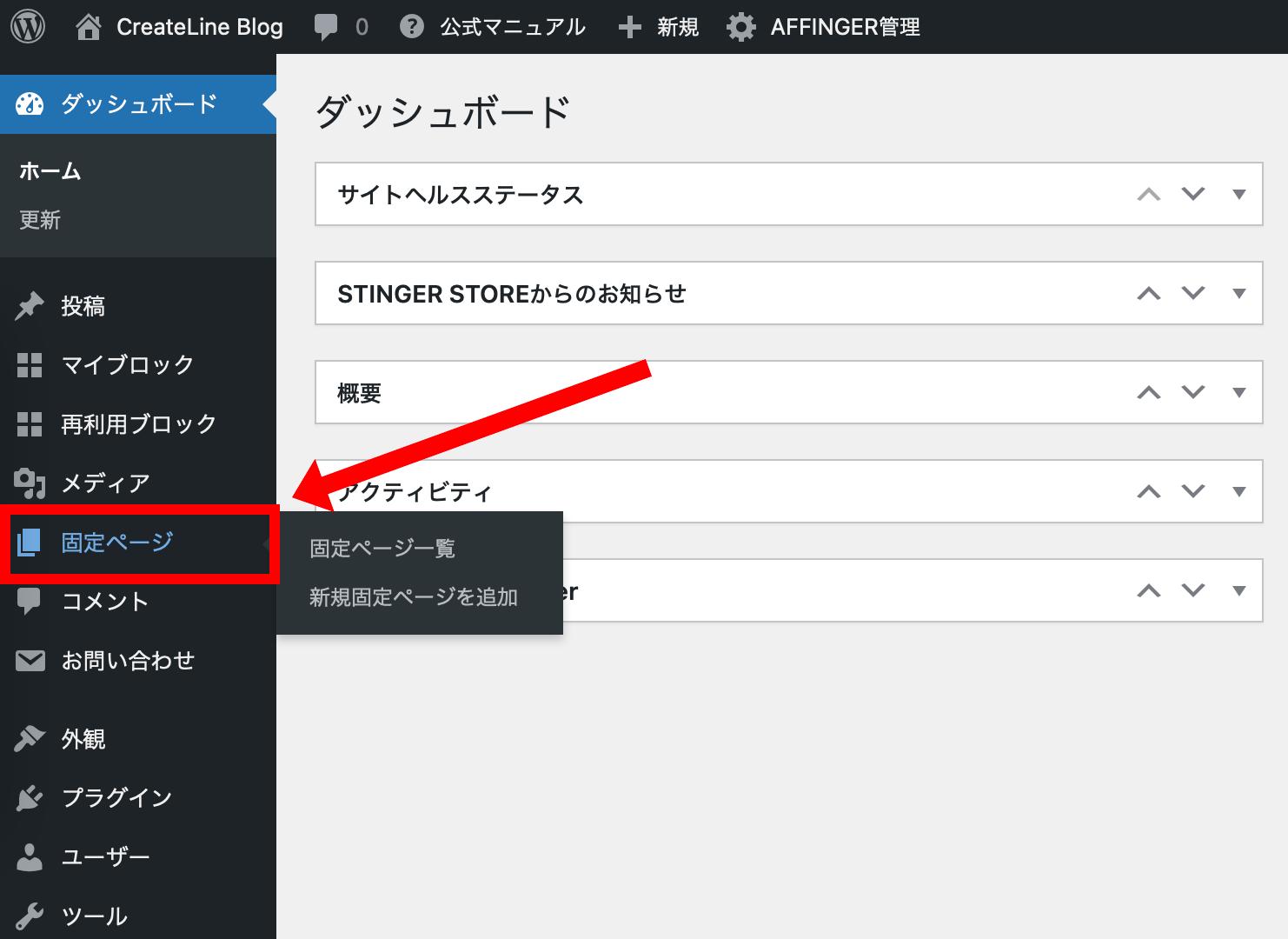The image size is (1288, 939).
Task: Collapse the アクティビティ panel dropdown arrow
Action: [x=1239, y=490]
